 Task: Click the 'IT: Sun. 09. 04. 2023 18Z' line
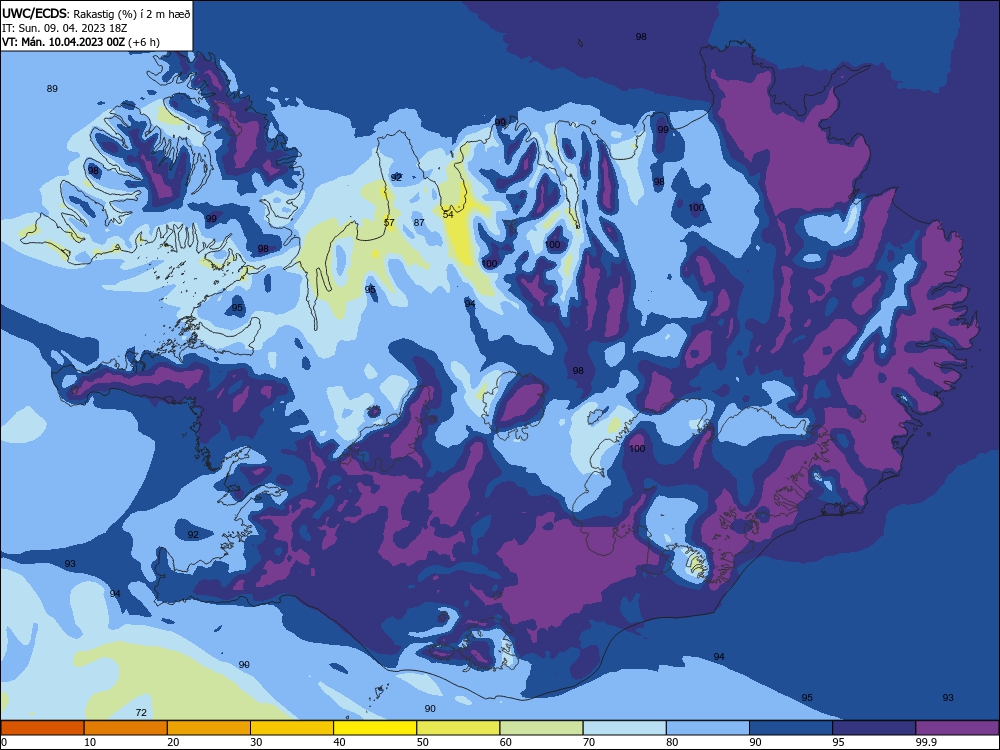click(62, 28)
